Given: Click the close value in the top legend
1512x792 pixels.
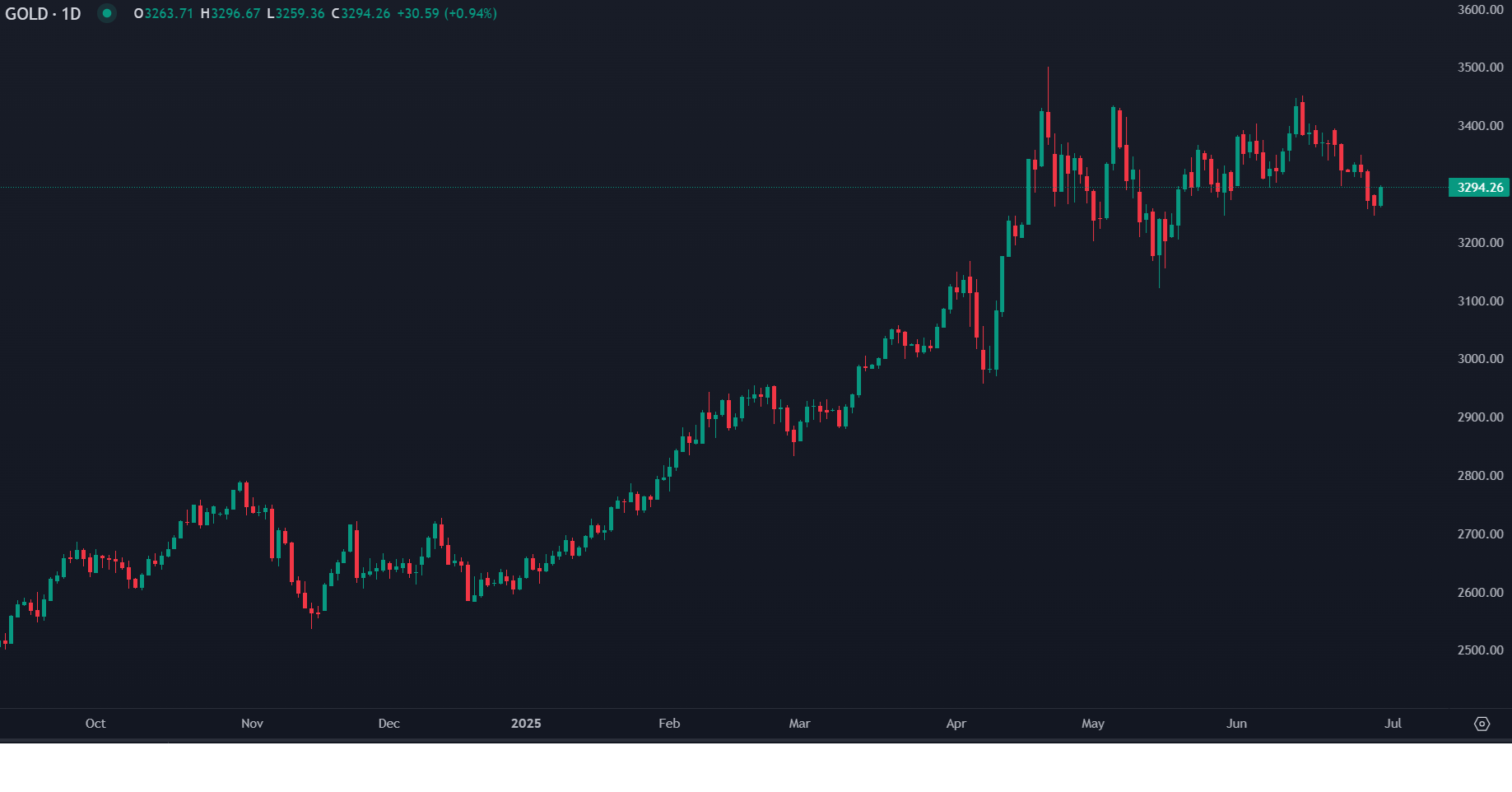Looking at the screenshot, I should click(x=365, y=14).
